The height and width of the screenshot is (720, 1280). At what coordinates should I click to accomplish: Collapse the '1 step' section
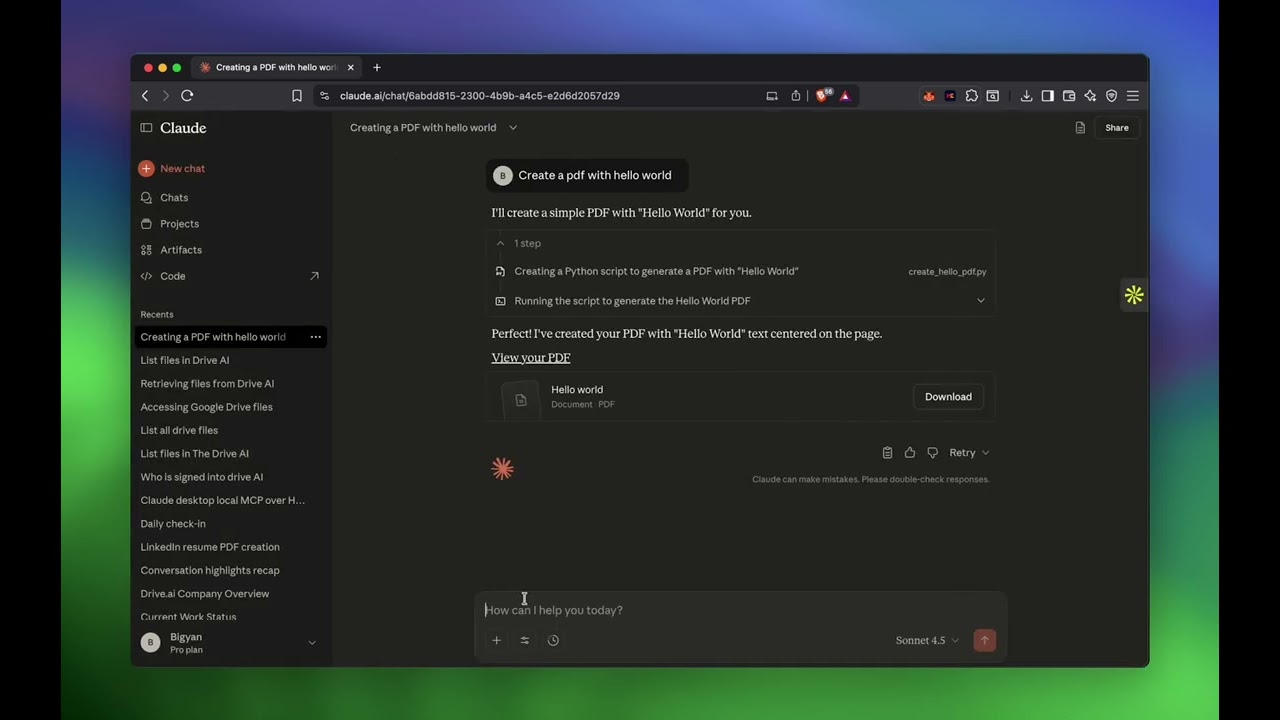tap(519, 243)
